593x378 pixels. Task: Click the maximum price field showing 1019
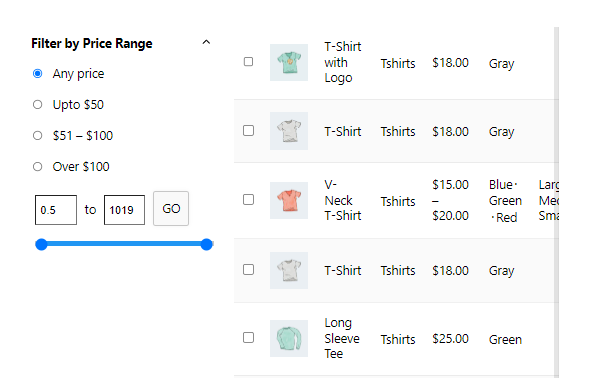[124, 210]
